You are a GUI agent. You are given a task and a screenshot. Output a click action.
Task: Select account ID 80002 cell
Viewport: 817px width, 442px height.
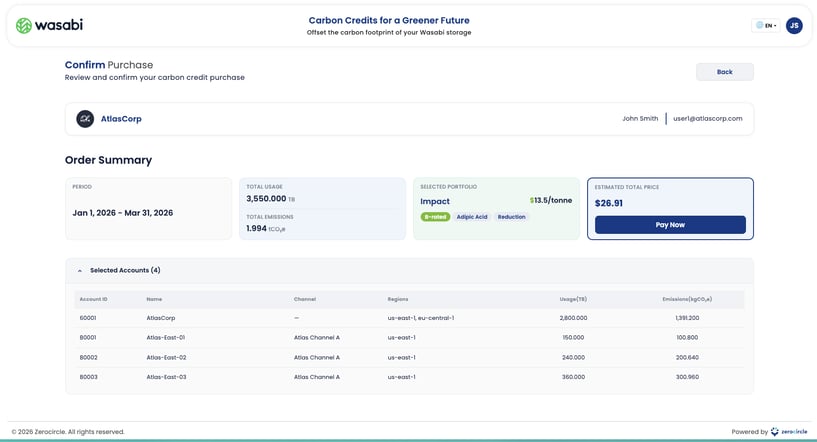coord(88,358)
